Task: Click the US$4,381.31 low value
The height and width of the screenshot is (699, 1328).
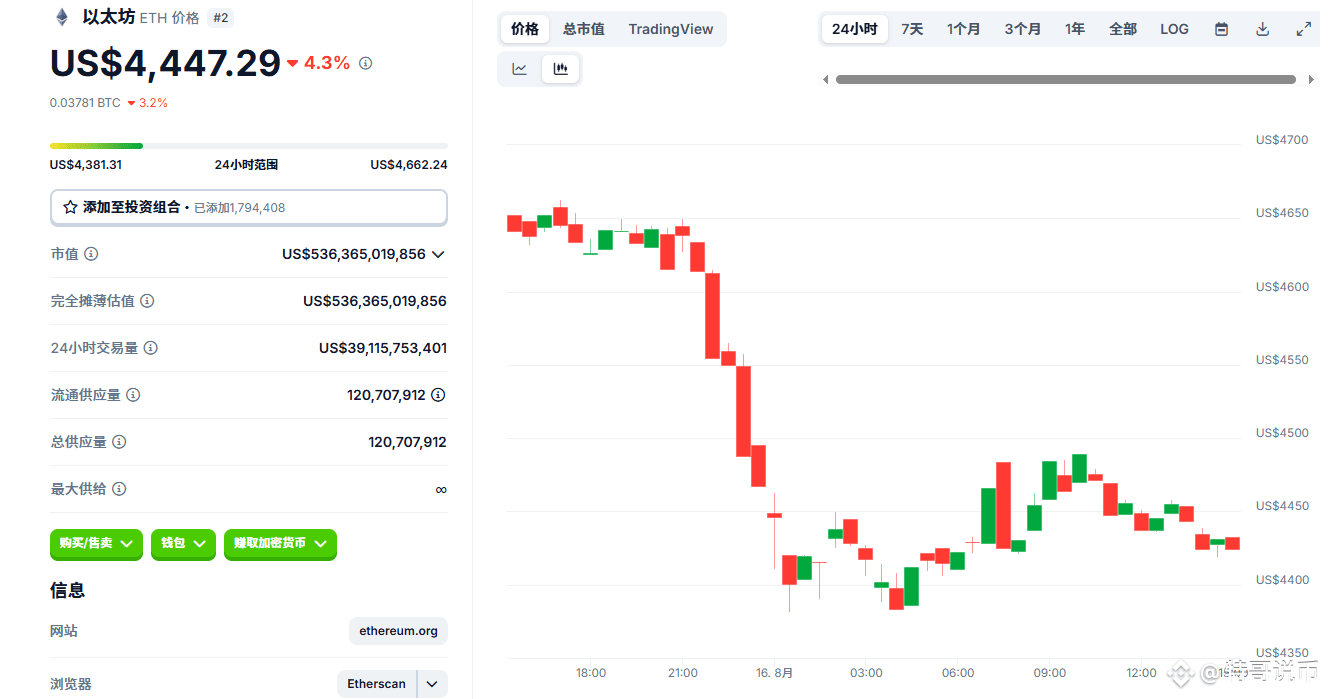Action: click(x=86, y=165)
